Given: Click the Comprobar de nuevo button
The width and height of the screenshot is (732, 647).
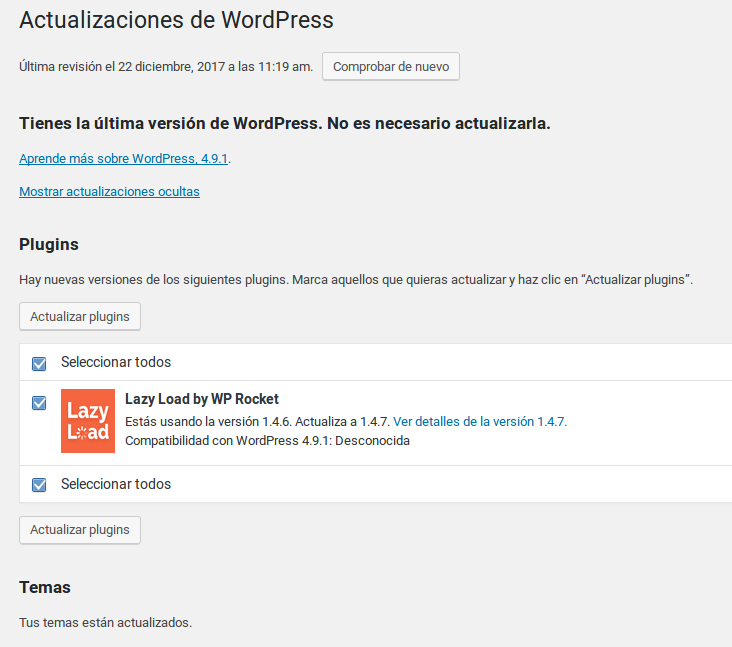Looking at the screenshot, I should 391,66.
